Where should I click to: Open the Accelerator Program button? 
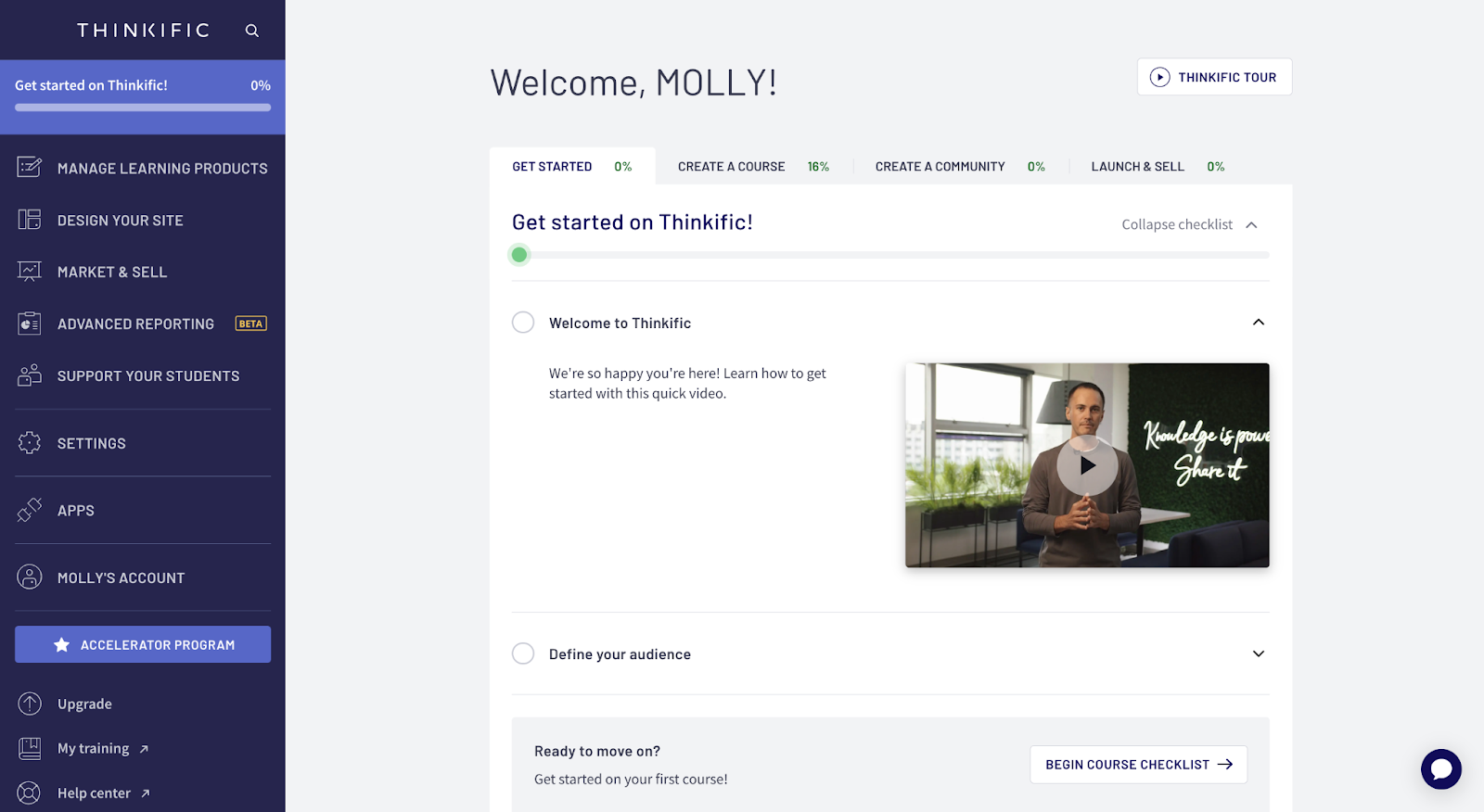click(x=143, y=644)
